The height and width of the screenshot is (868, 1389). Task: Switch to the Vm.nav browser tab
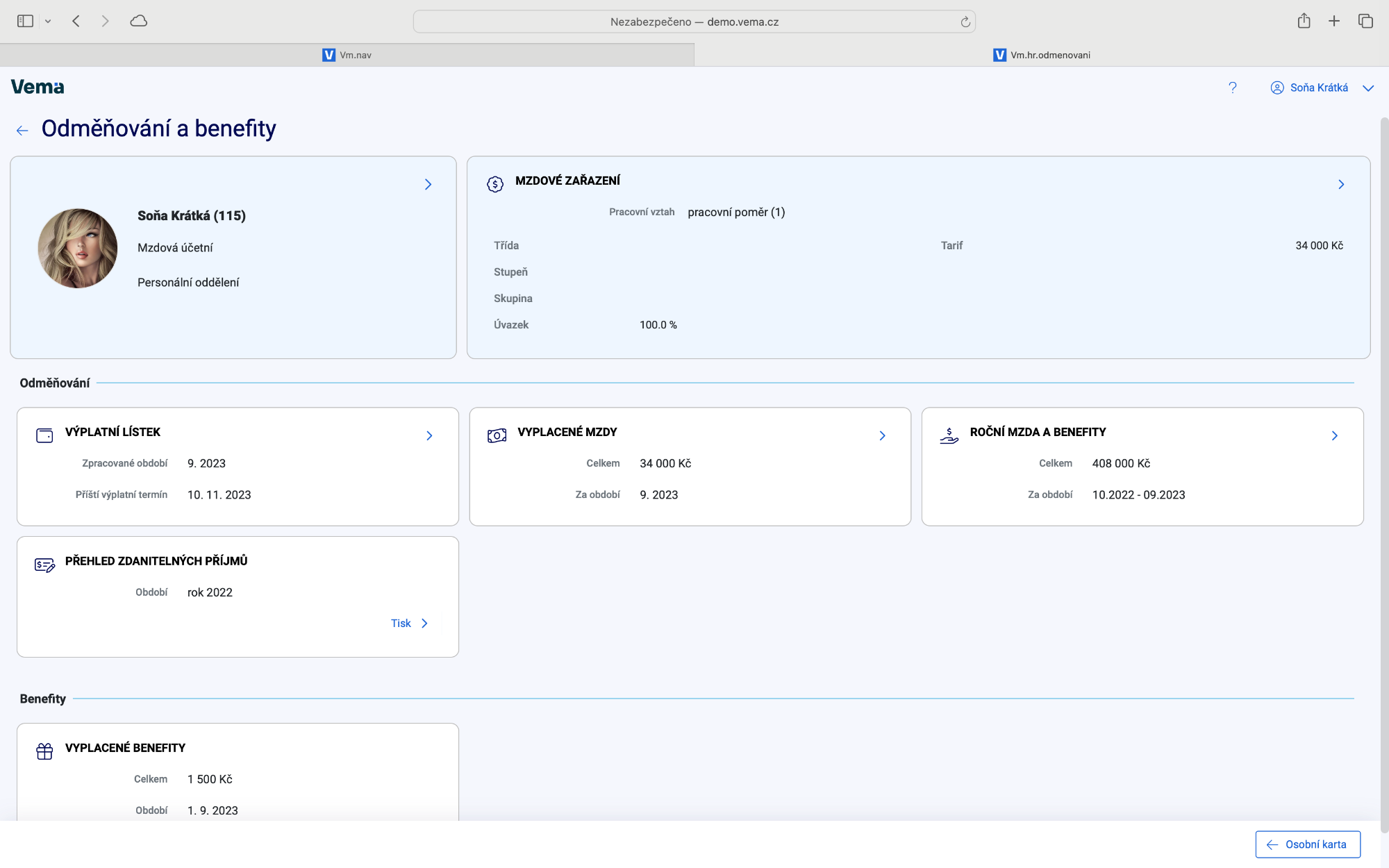pyautogui.click(x=347, y=55)
